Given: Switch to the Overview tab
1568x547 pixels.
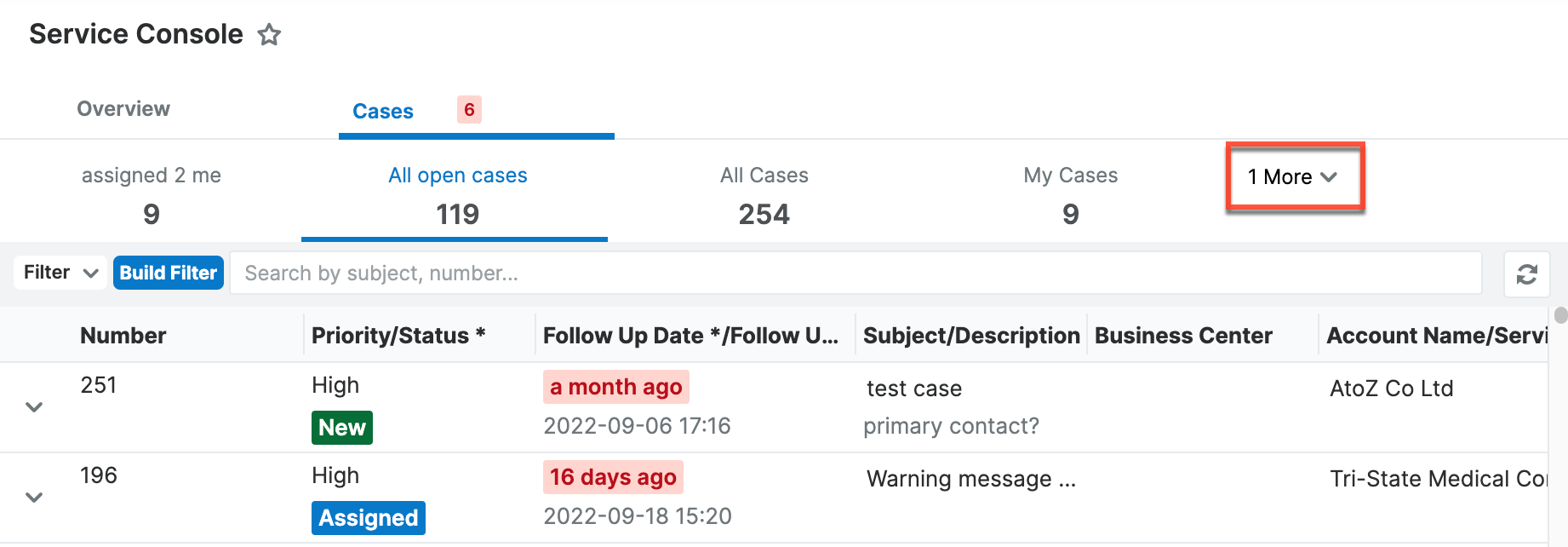Looking at the screenshot, I should coord(123,109).
